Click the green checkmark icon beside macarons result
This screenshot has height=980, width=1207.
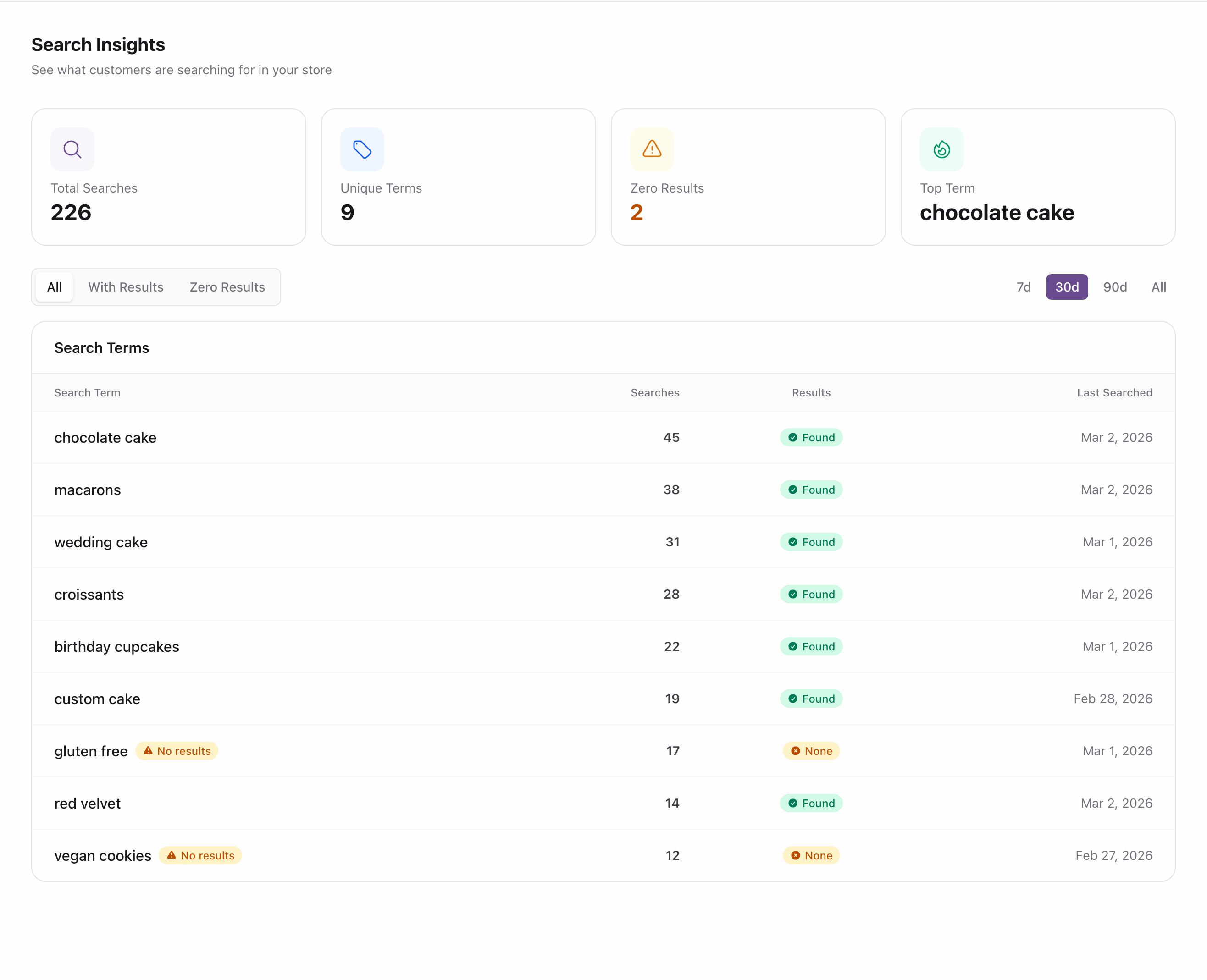793,490
